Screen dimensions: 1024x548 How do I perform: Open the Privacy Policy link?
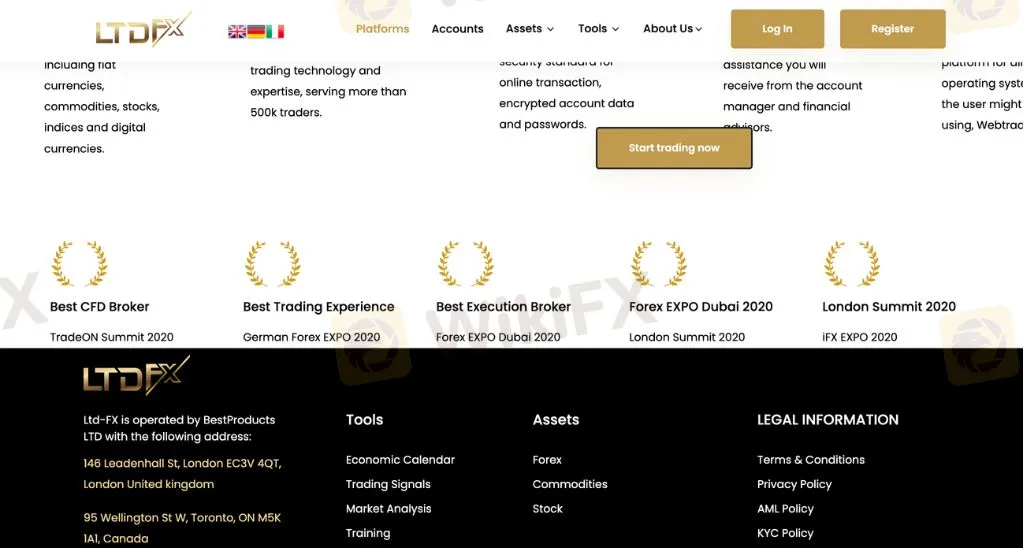pos(794,485)
